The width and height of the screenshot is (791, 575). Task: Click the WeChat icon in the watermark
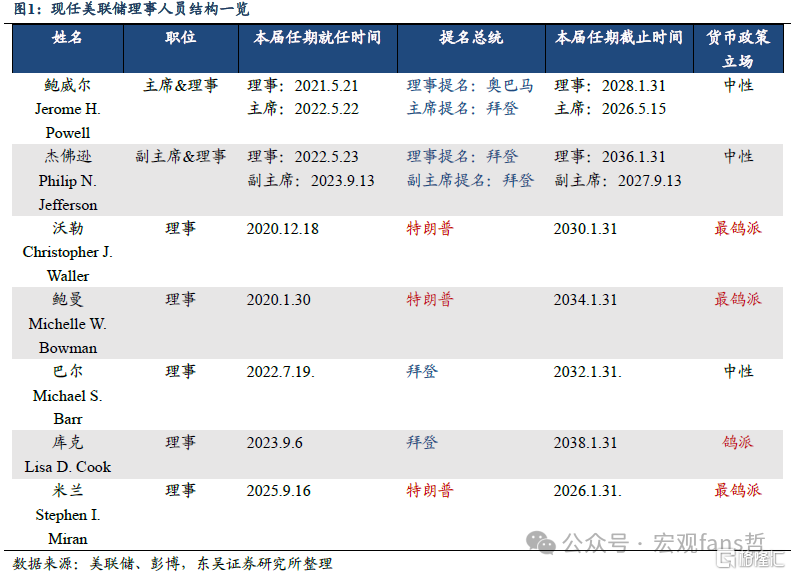[542, 542]
